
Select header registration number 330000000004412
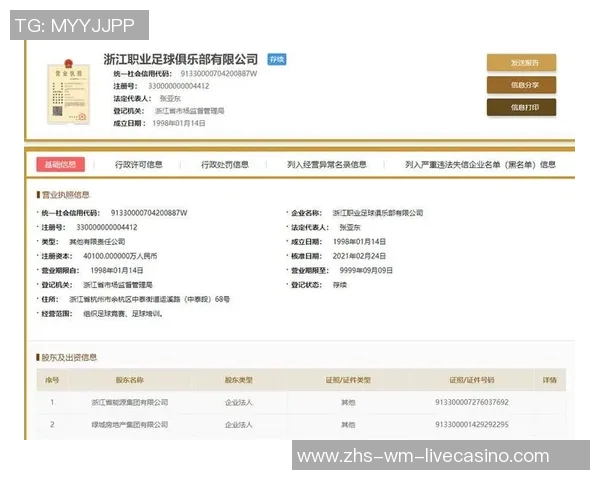tap(179, 86)
